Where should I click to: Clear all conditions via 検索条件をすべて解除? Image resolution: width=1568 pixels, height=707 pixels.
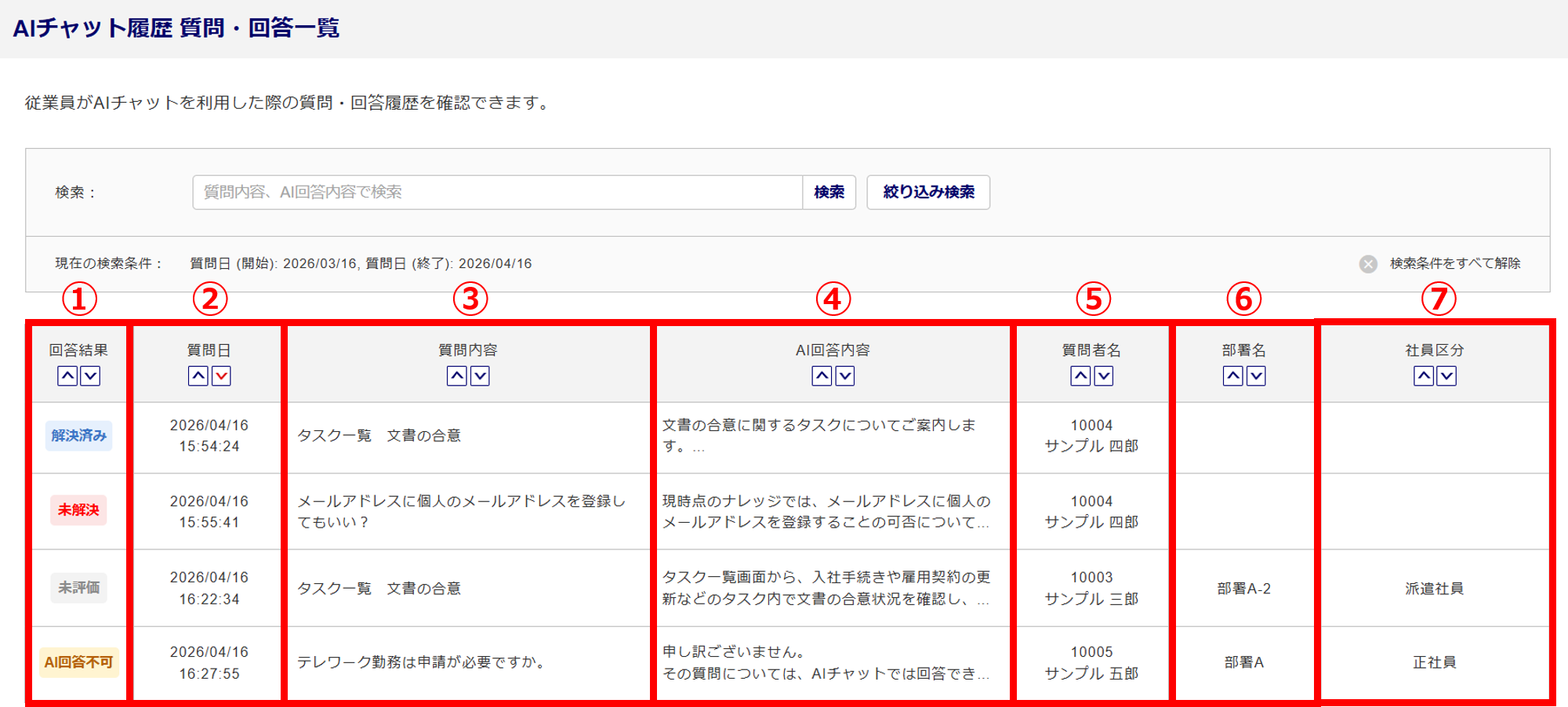click(x=1454, y=263)
